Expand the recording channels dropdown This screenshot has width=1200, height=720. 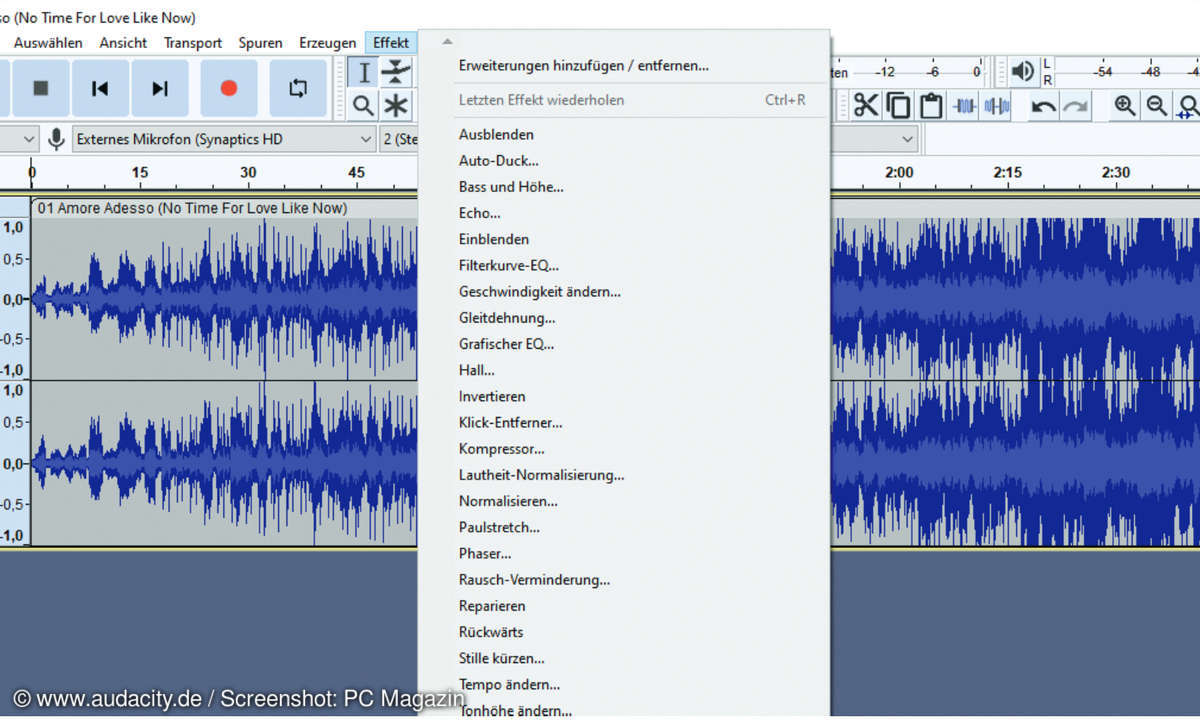coord(400,139)
